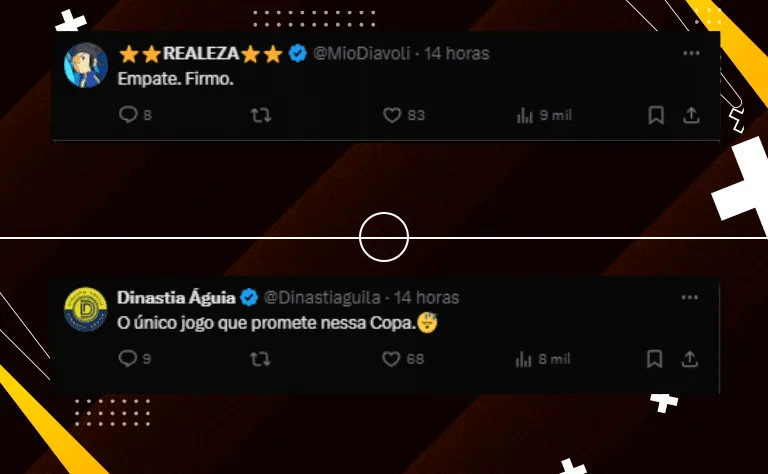Share the REALEZA tweet
Viewport: 768px width, 474px height.
pos(690,115)
